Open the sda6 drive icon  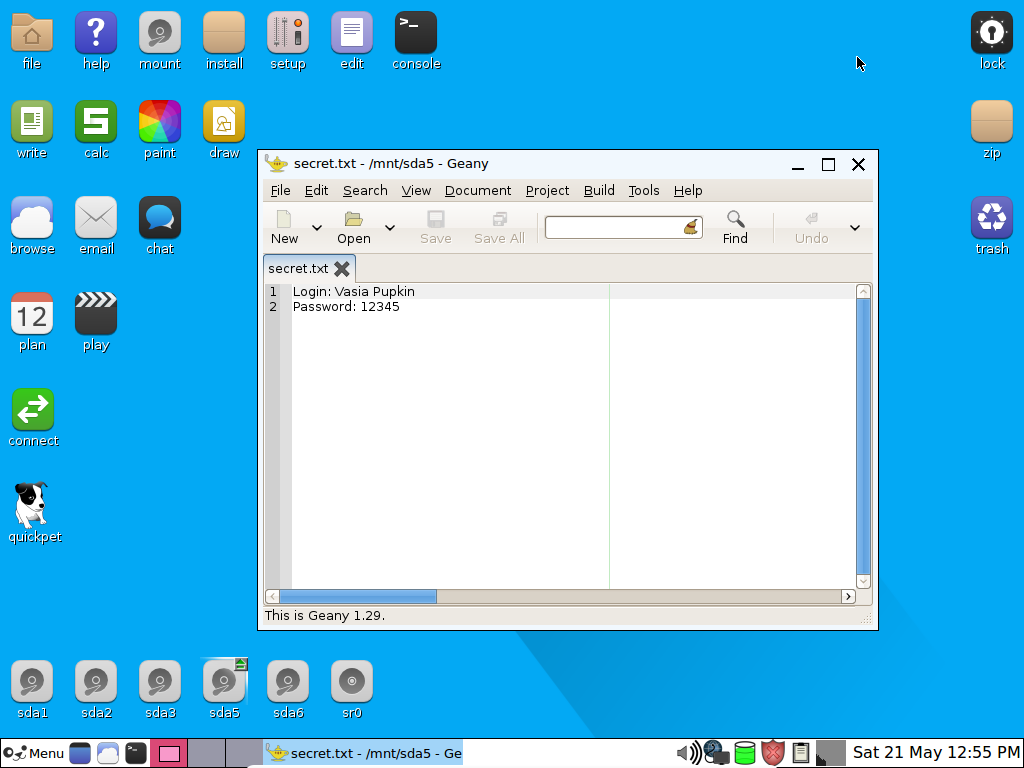coord(288,682)
